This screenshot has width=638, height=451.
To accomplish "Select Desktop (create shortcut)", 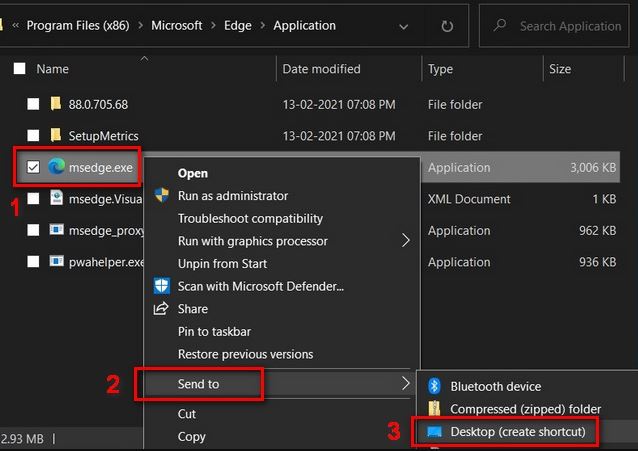I will click(x=518, y=431).
